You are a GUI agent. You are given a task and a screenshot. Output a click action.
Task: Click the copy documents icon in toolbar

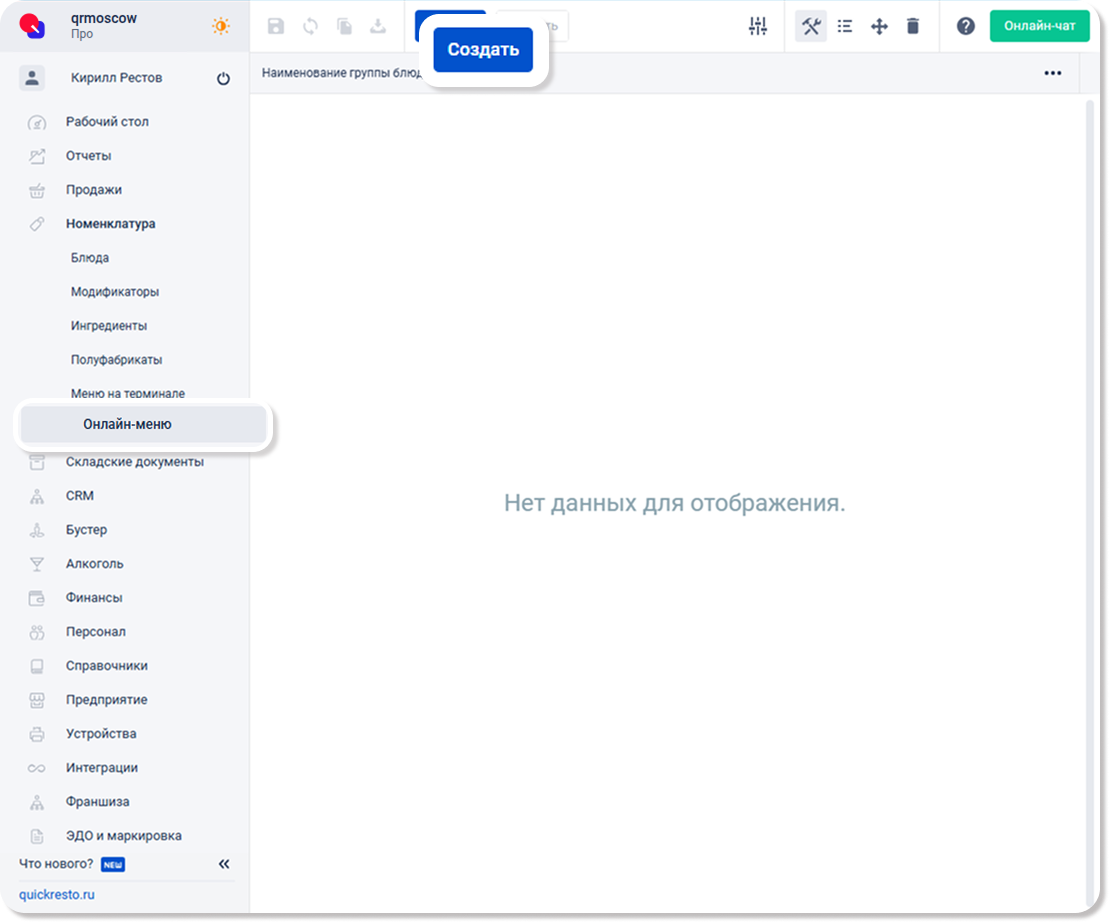(x=344, y=27)
